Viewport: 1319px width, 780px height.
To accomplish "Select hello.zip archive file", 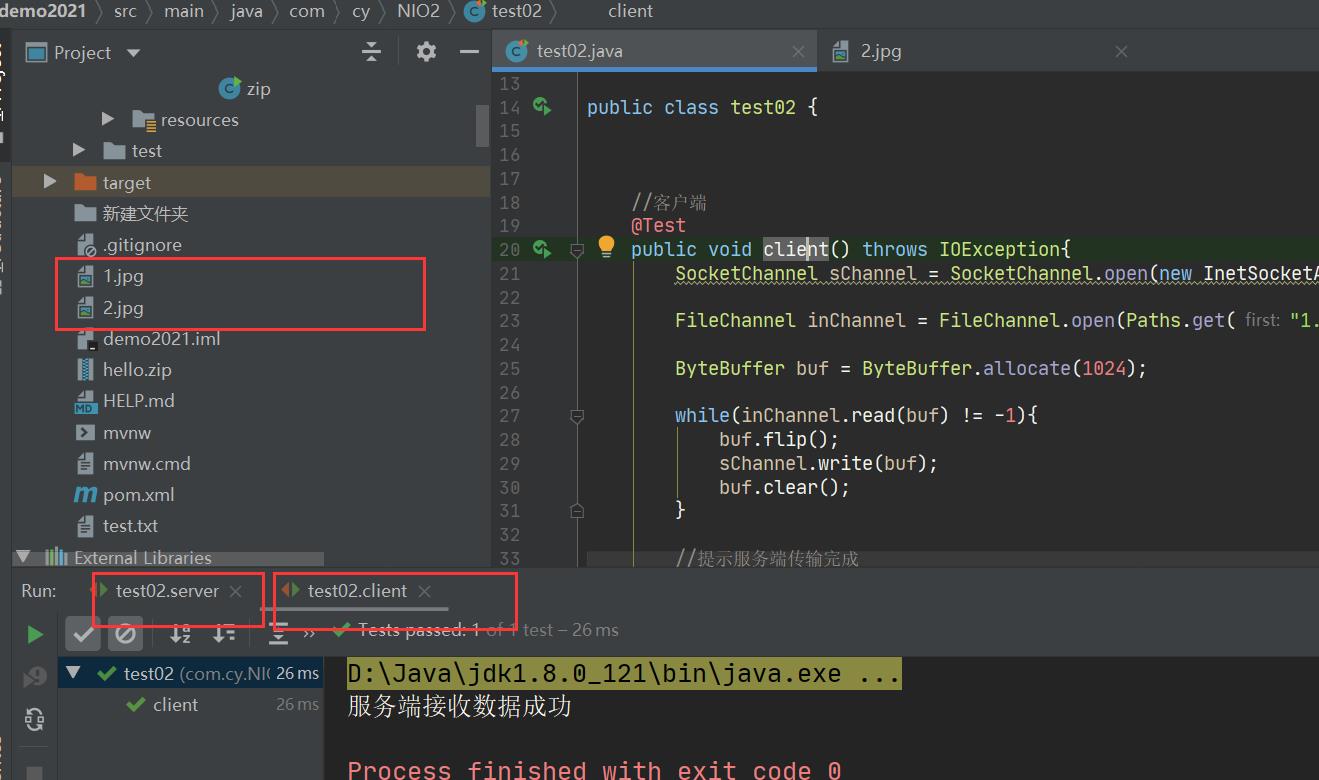I will pos(124,370).
